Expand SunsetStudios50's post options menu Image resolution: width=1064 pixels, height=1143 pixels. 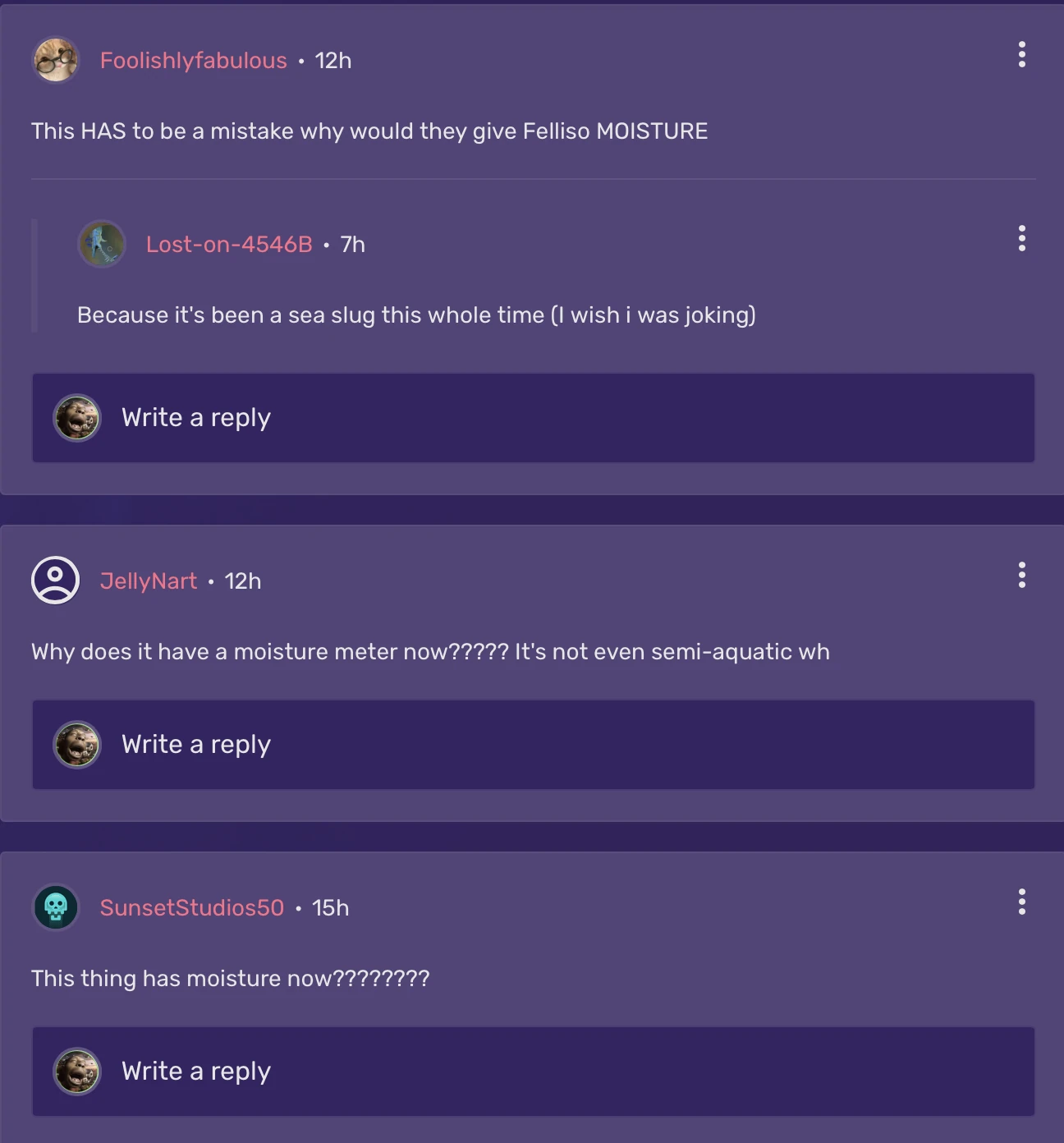(x=1021, y=903)
